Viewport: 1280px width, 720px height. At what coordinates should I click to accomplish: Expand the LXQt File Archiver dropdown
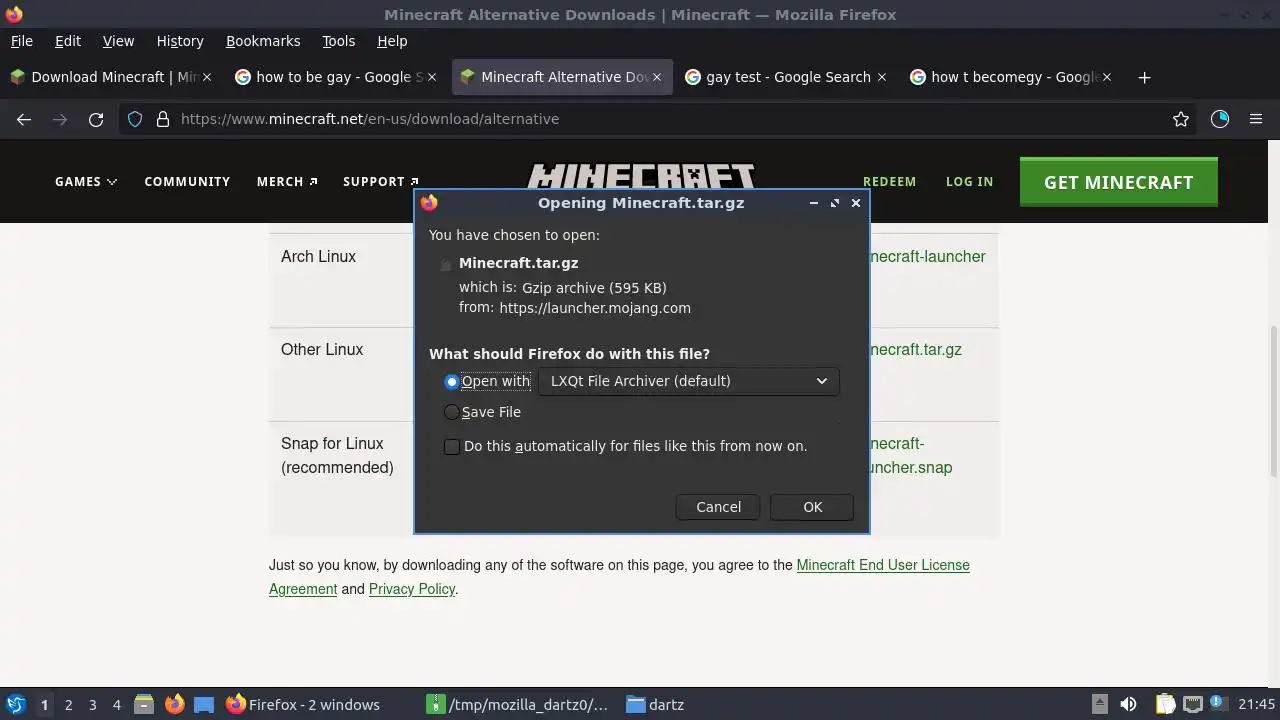(688, 381)
